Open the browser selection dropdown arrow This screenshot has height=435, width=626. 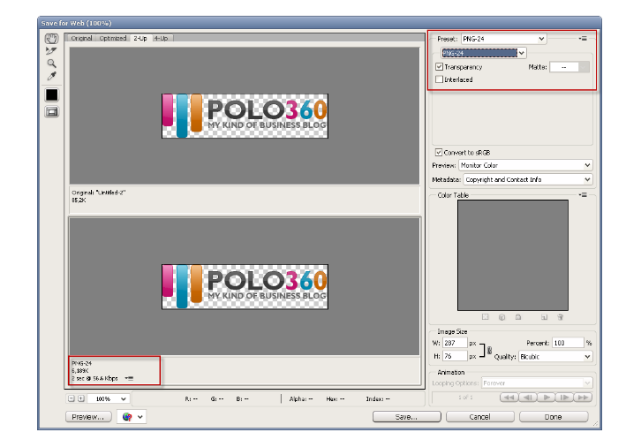click(x=140, y=417)
